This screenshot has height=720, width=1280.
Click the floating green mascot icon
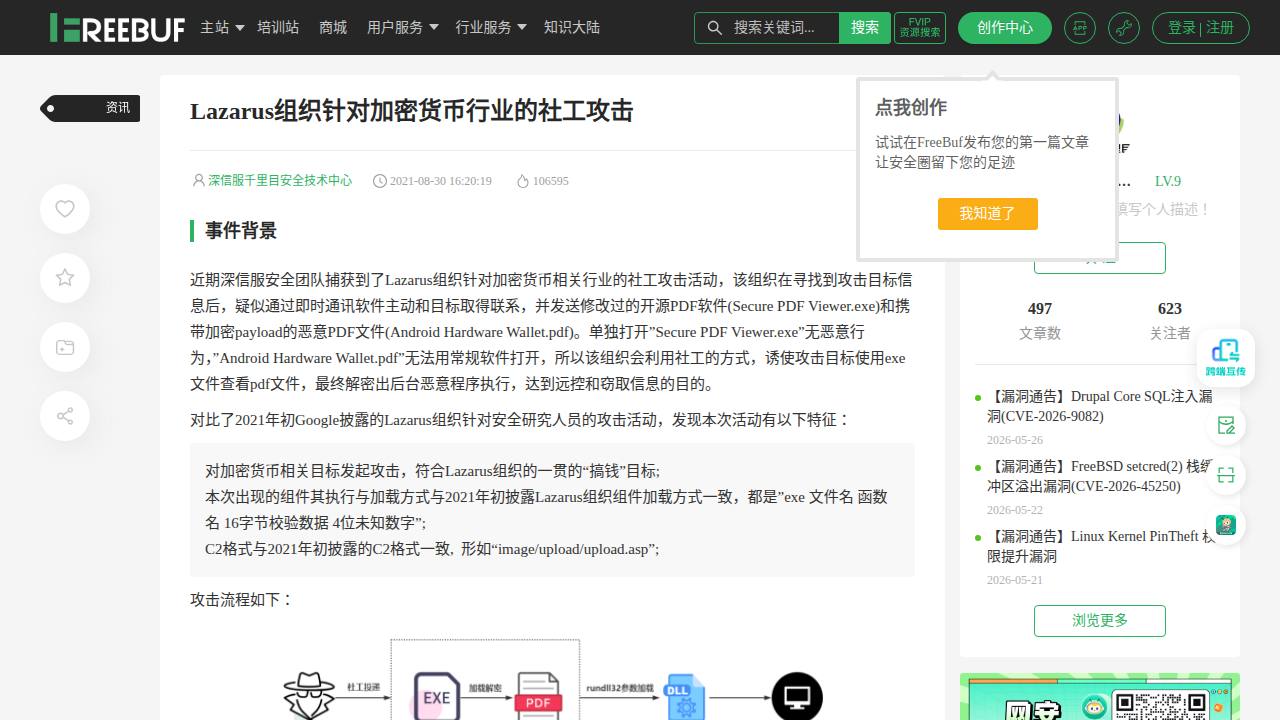1226,525
